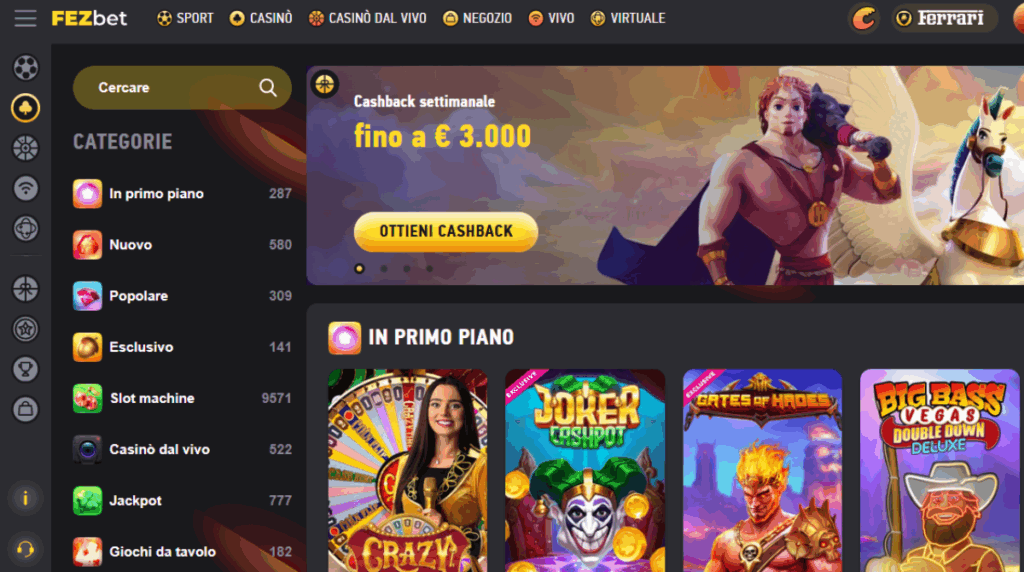The height and width of the screenshot is (572, 1024).
Task: Open the info icon in sidebar
Action: coord(25,499)
